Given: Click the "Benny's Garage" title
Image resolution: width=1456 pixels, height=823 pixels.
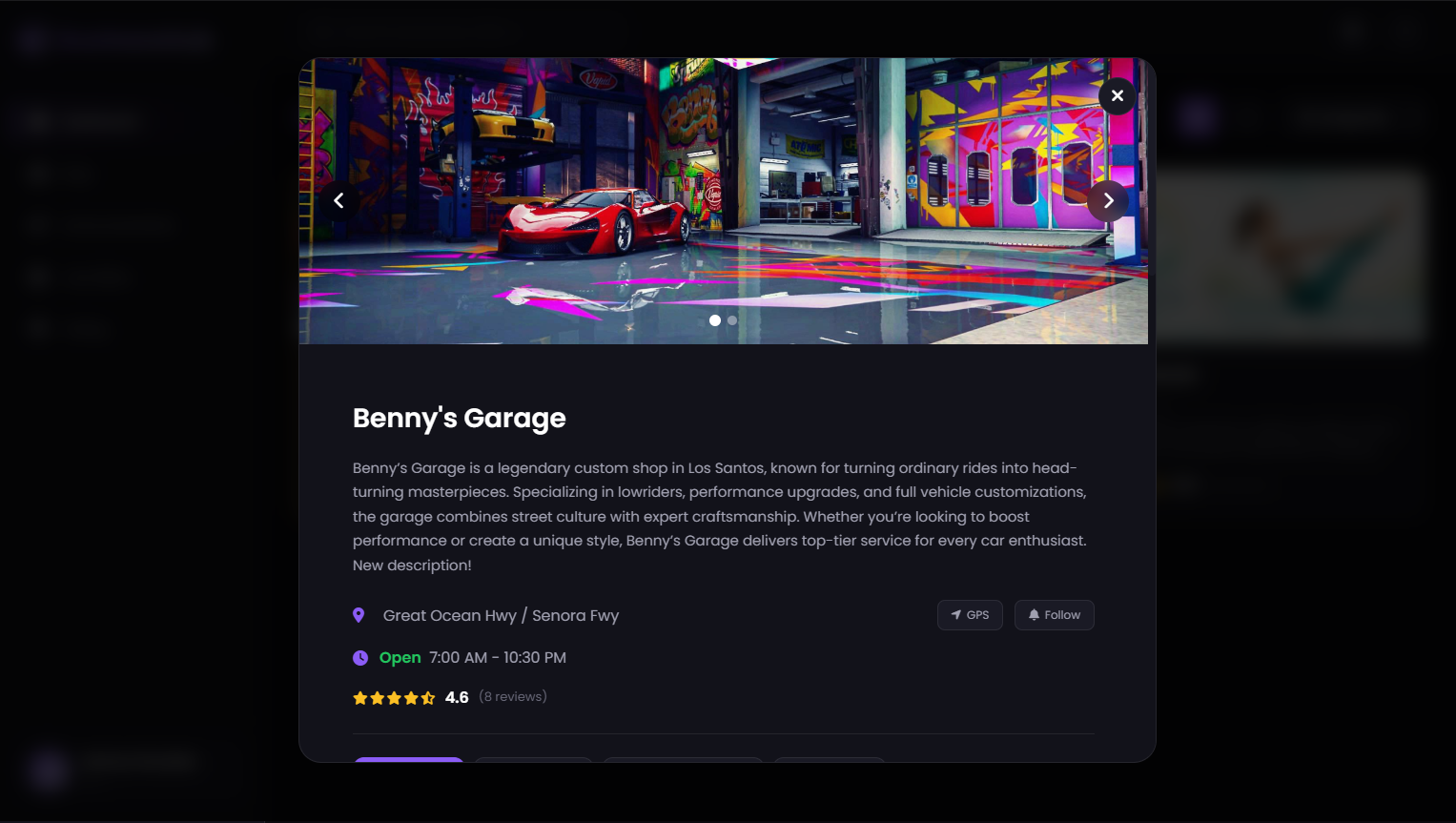Looking at the screenshot, I should coord(460,418).
